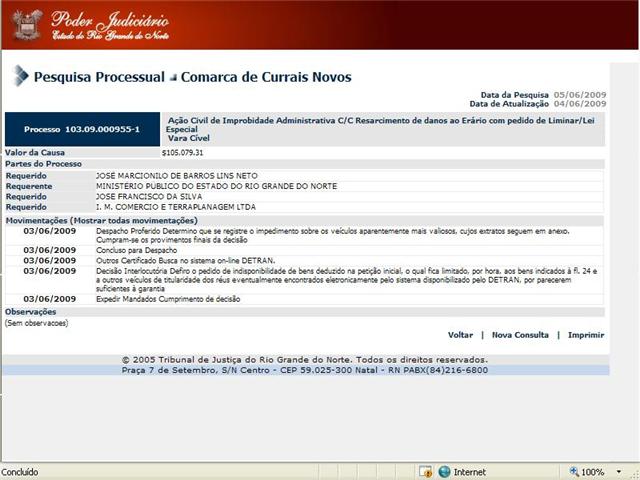Click the Imprimir link

point(586,335)
